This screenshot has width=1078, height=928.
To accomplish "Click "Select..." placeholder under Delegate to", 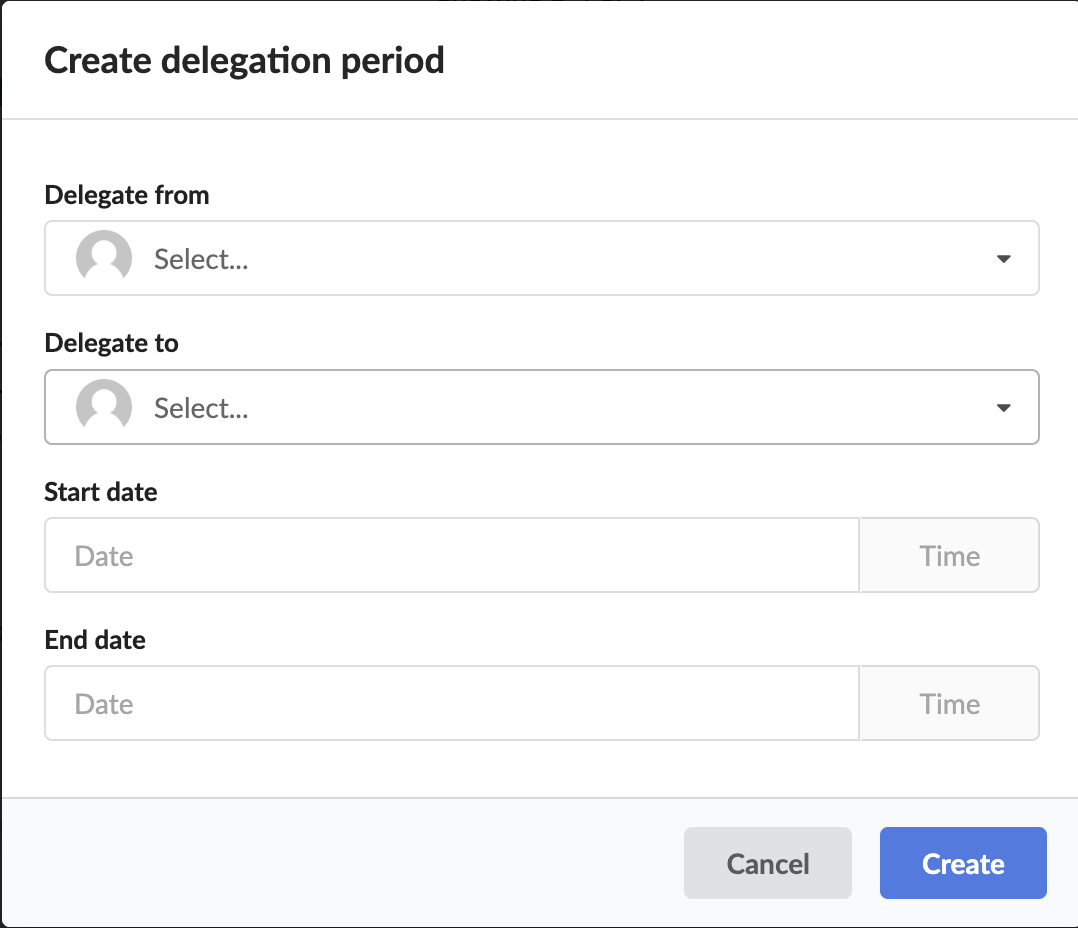I will tap(201, 408).
